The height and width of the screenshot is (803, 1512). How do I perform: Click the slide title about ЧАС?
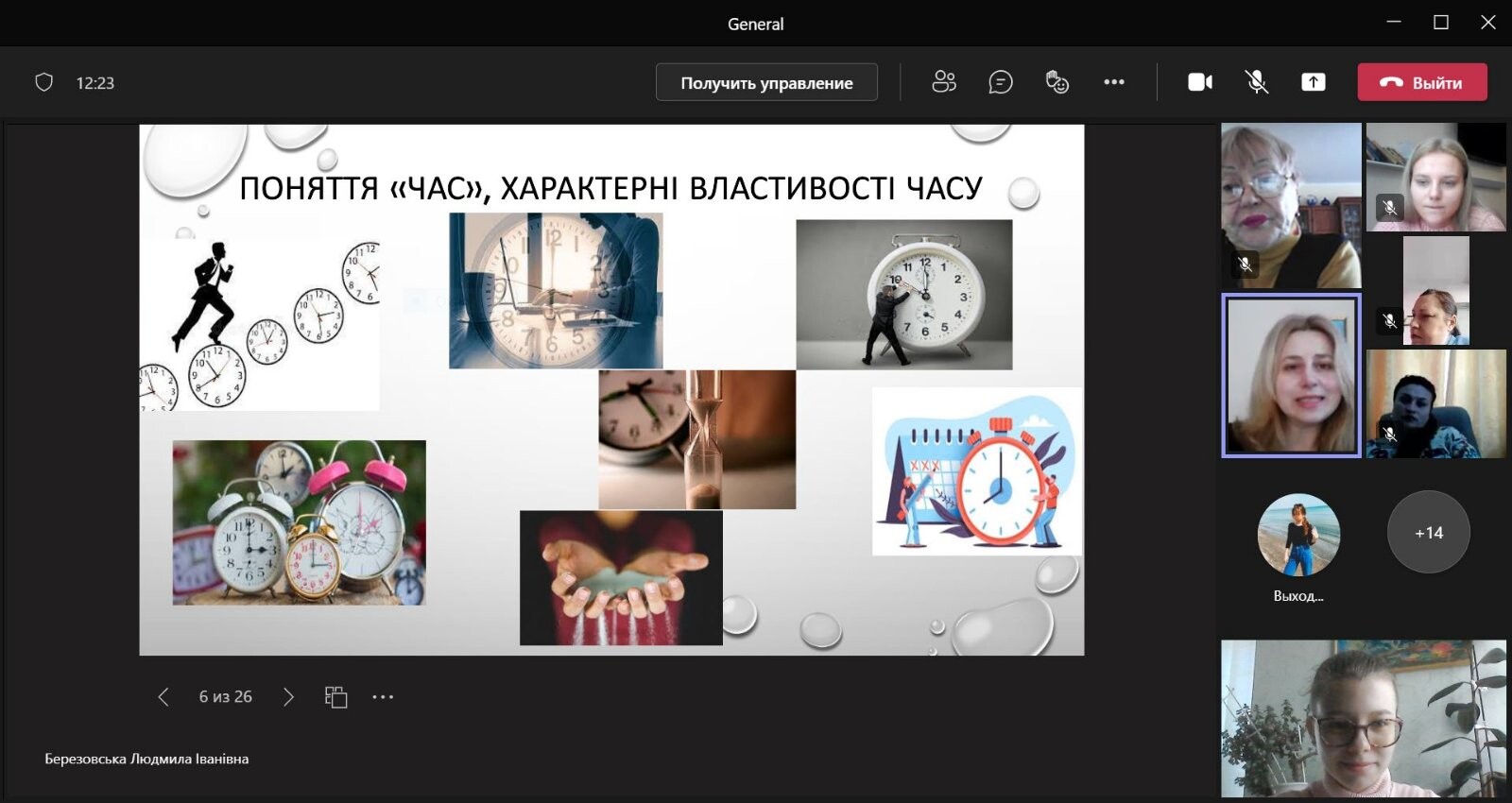pos(611,188)
